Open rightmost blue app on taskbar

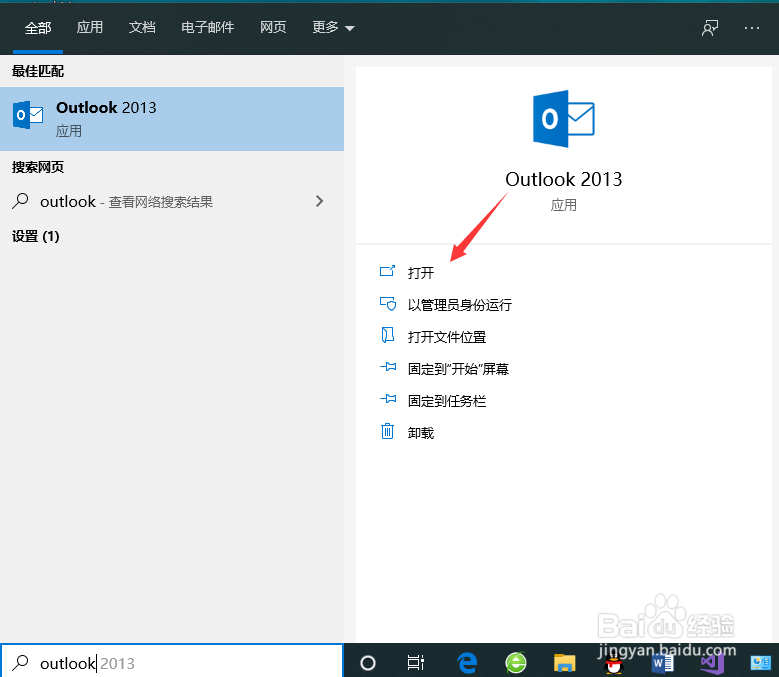pyautogui.click(x=760, y=663)
